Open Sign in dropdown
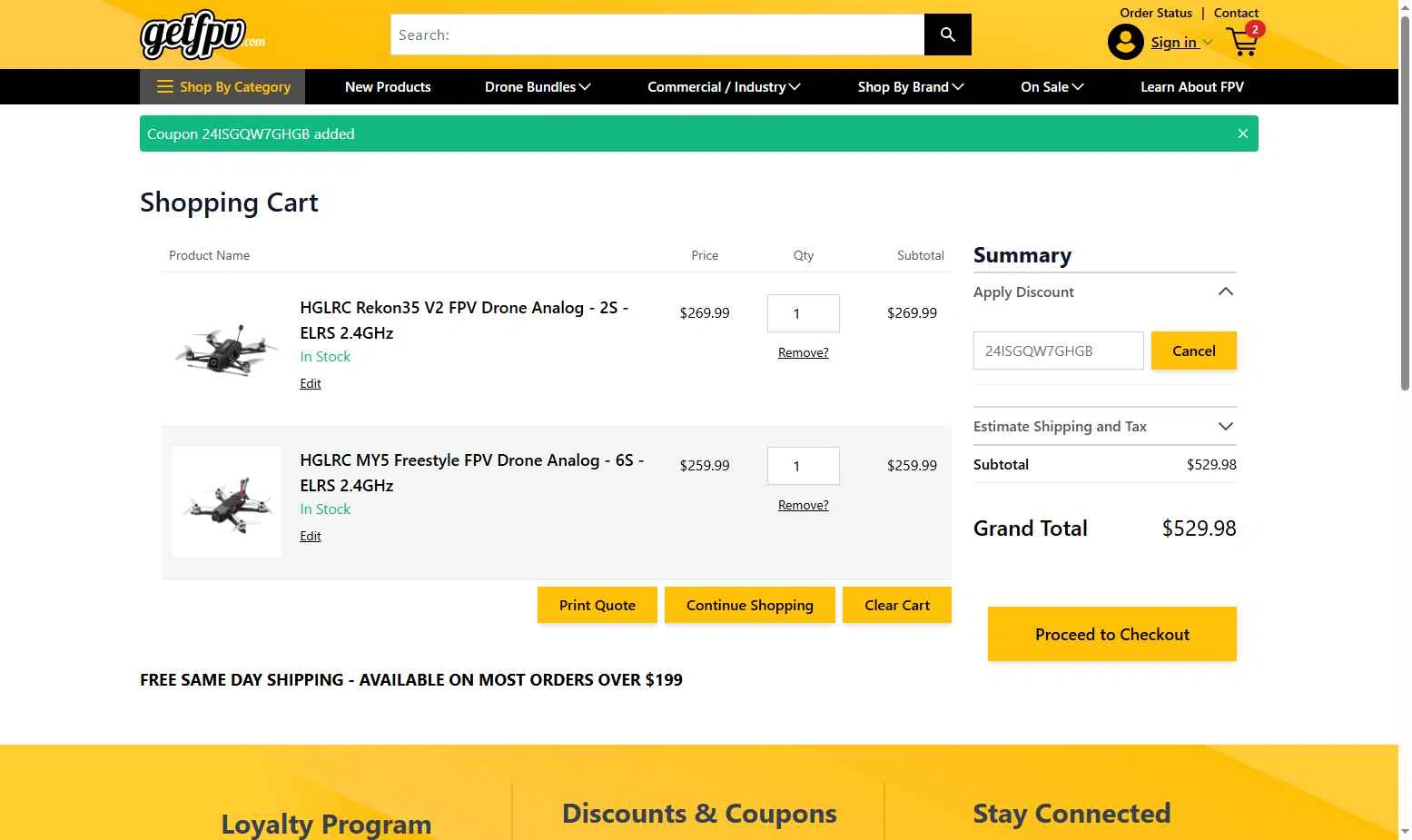The height and width of the screenshot is (840, 1412). tap(1181, 42)
